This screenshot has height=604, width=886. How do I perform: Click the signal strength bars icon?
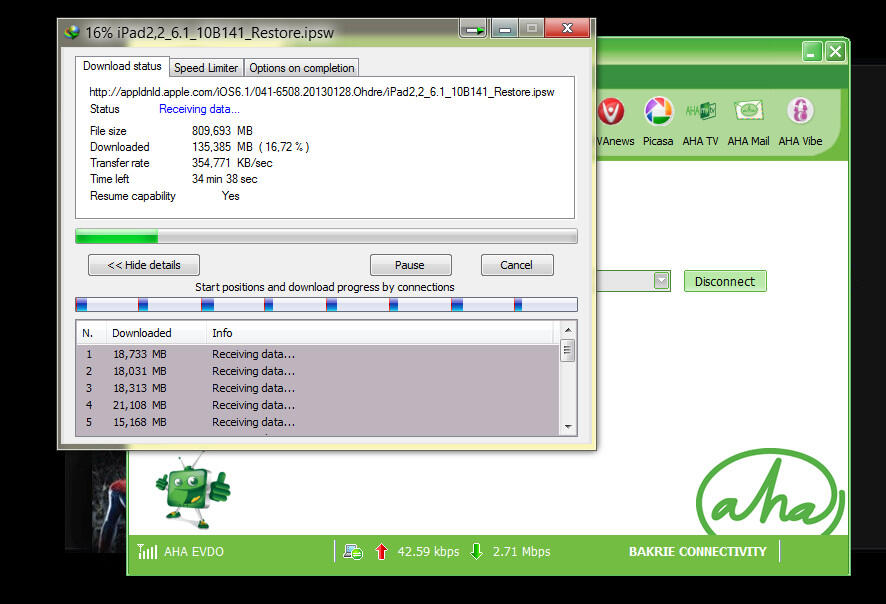pyautogui.click(x=147, y=551)
